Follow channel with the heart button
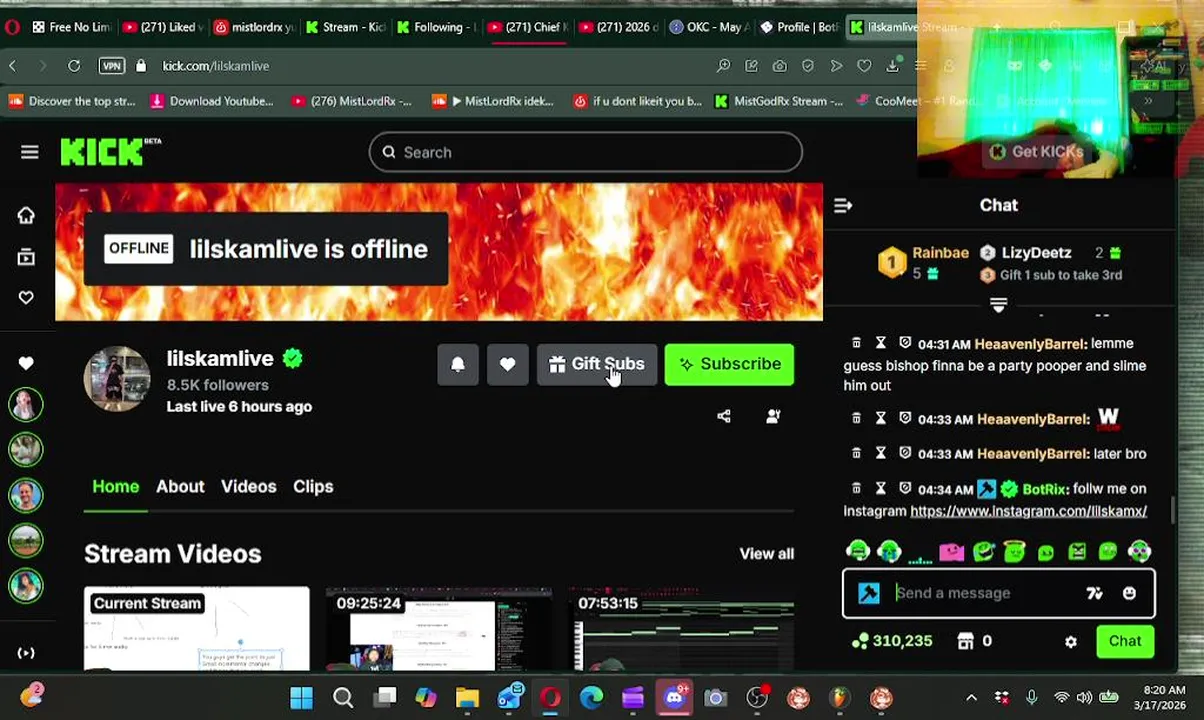Image resolution: width=1204 pixels, height=720 pixels. [507, 364]
